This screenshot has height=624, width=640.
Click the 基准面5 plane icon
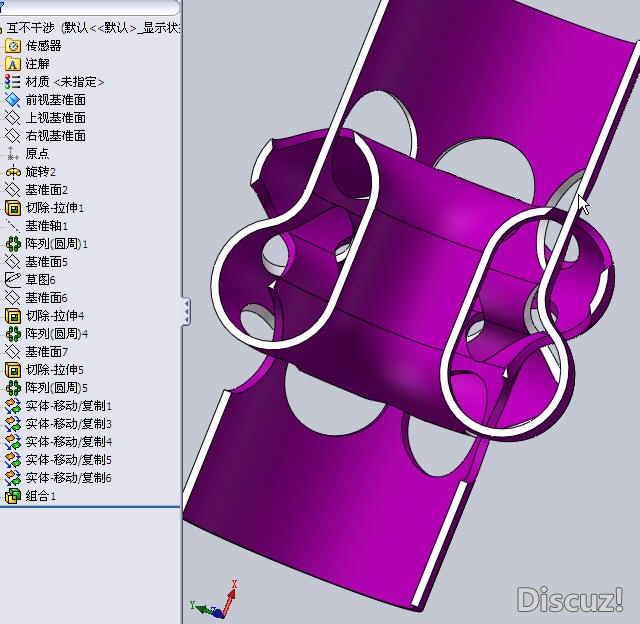(x=13, y=262)
